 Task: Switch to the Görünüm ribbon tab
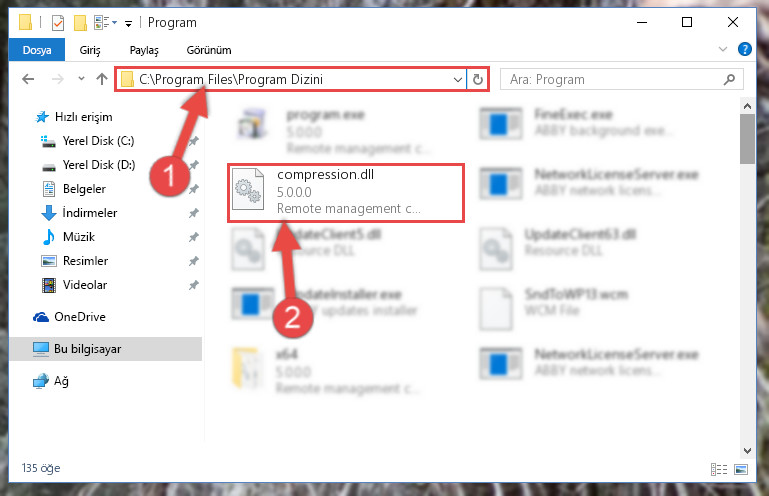click(209, 50)
